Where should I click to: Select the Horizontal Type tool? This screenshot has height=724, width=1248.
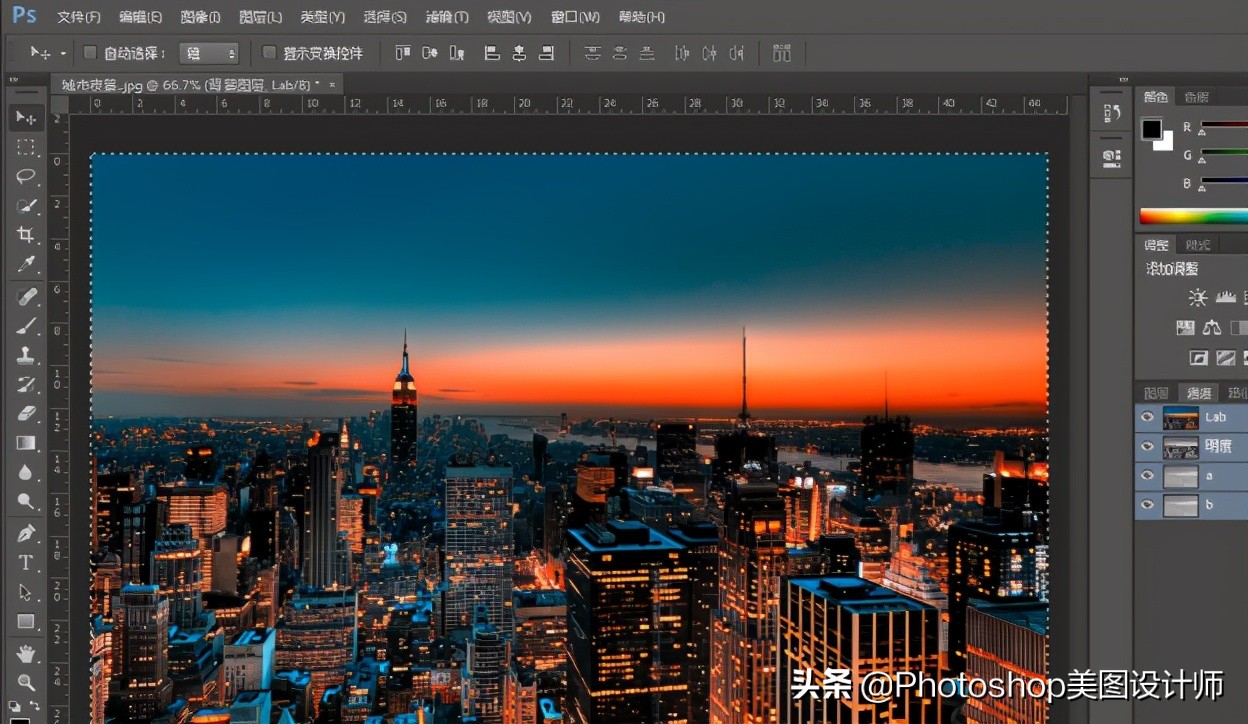pyautogui.click(x=25, y=561)
